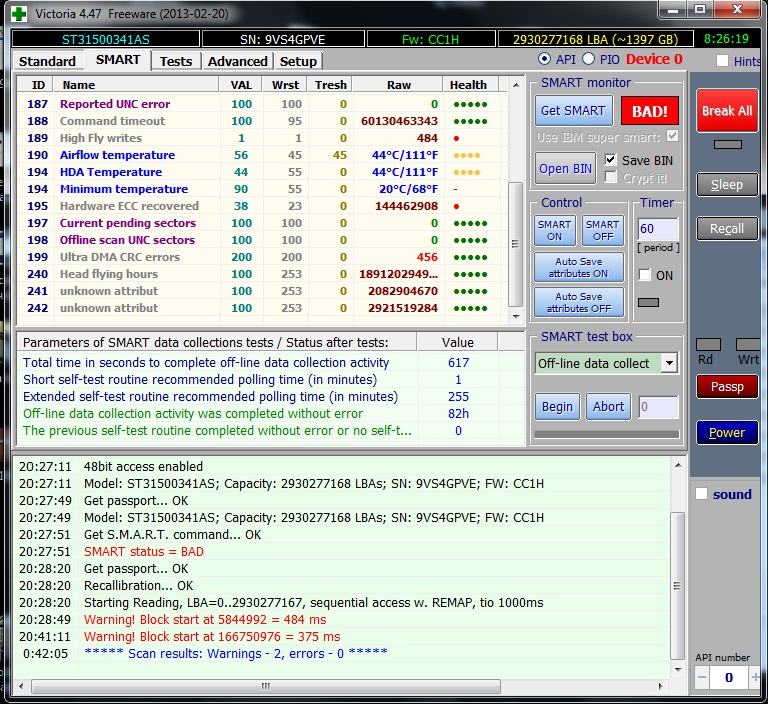
Task: Decrease API number with minus button
Action: point(702,677)
